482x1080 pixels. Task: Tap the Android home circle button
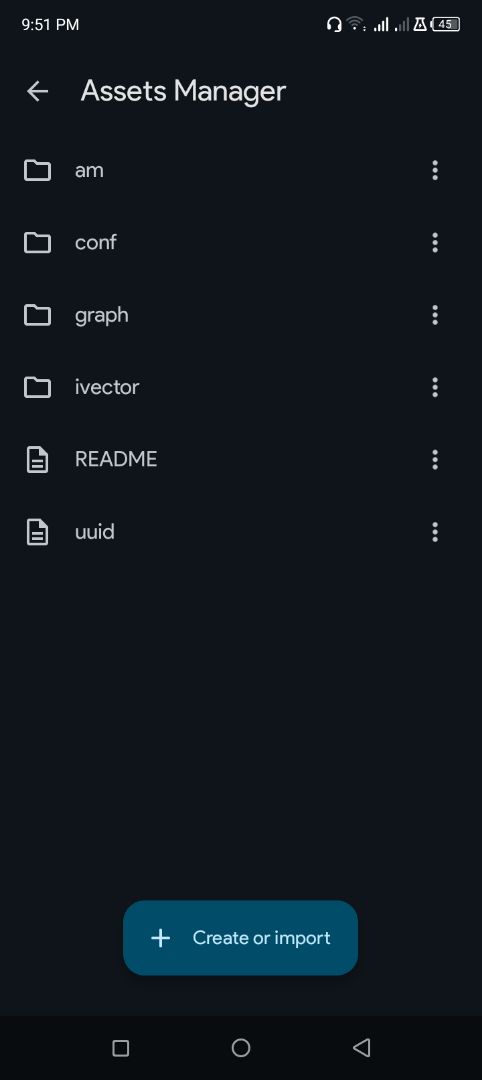click(x=241, y=1048)
